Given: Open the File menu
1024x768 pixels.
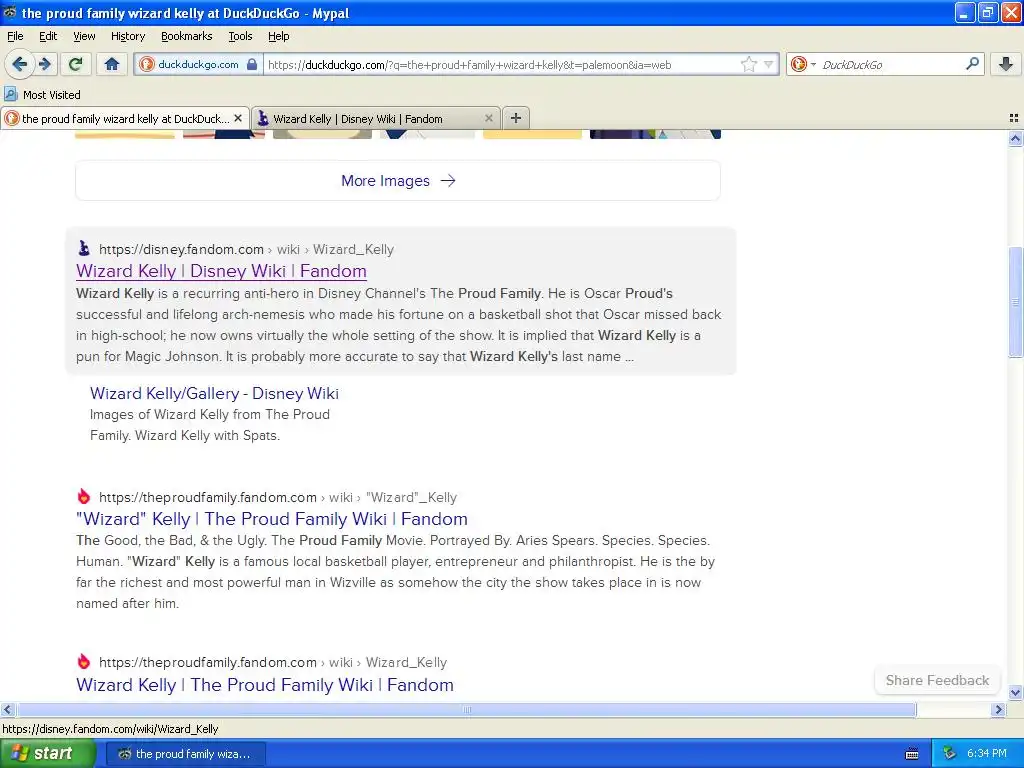Looking at the screenshot, I should [15, 36].
